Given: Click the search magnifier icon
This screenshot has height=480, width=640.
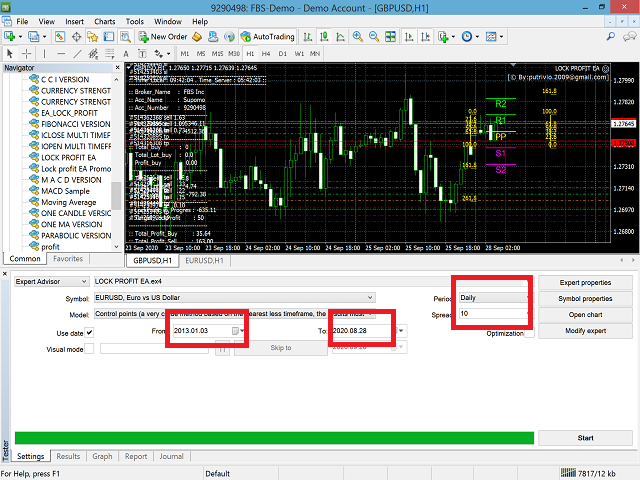Looking at the screenshot, I should pyautogui.click(x=611, y=37).
